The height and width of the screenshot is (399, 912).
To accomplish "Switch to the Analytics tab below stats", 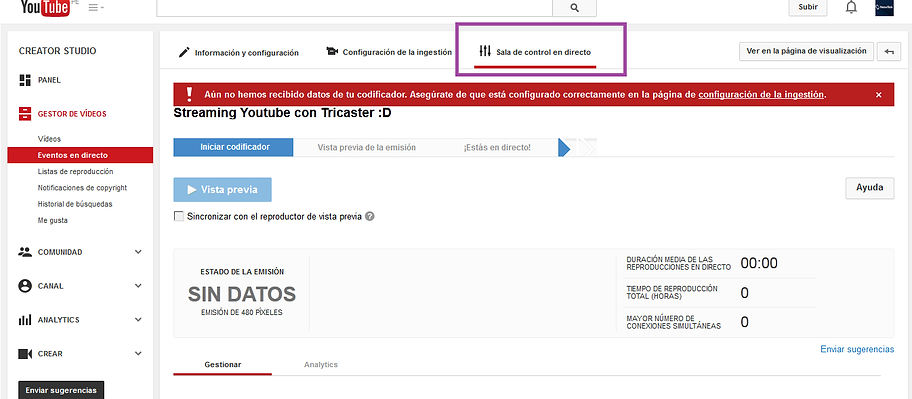I will [x=320, y=365].
